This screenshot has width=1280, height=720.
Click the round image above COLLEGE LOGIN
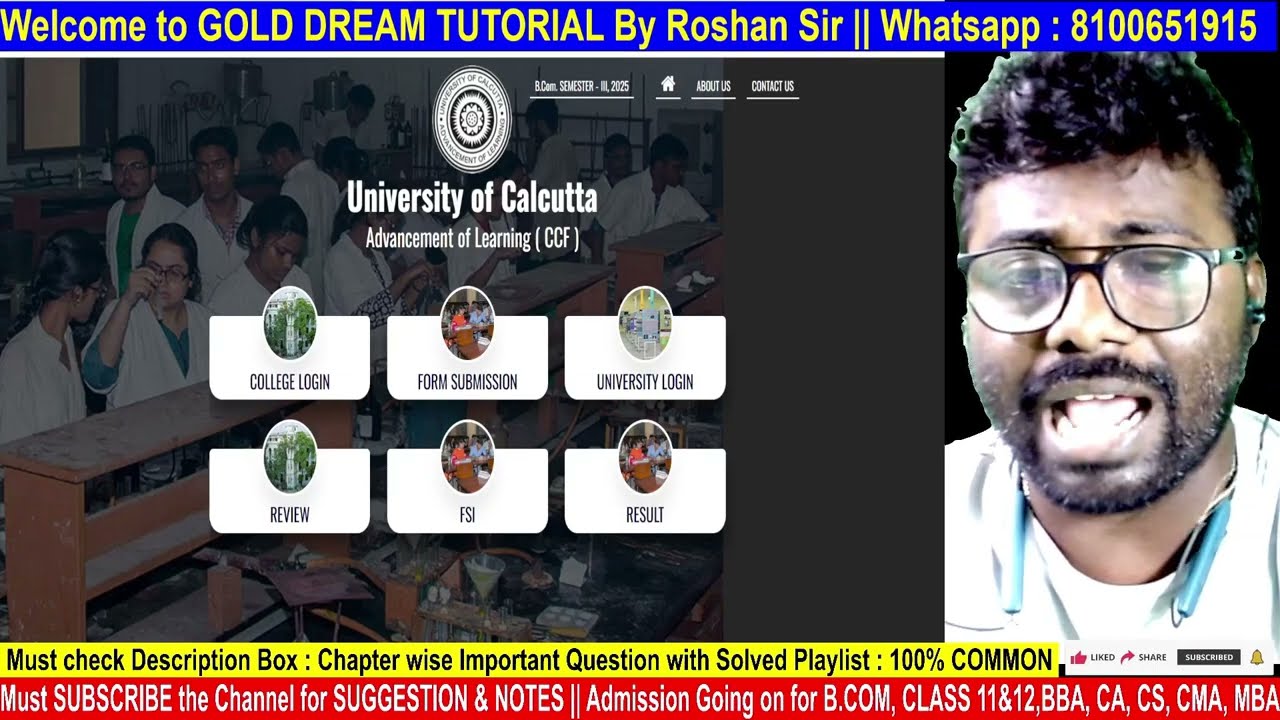coord(290,324)
